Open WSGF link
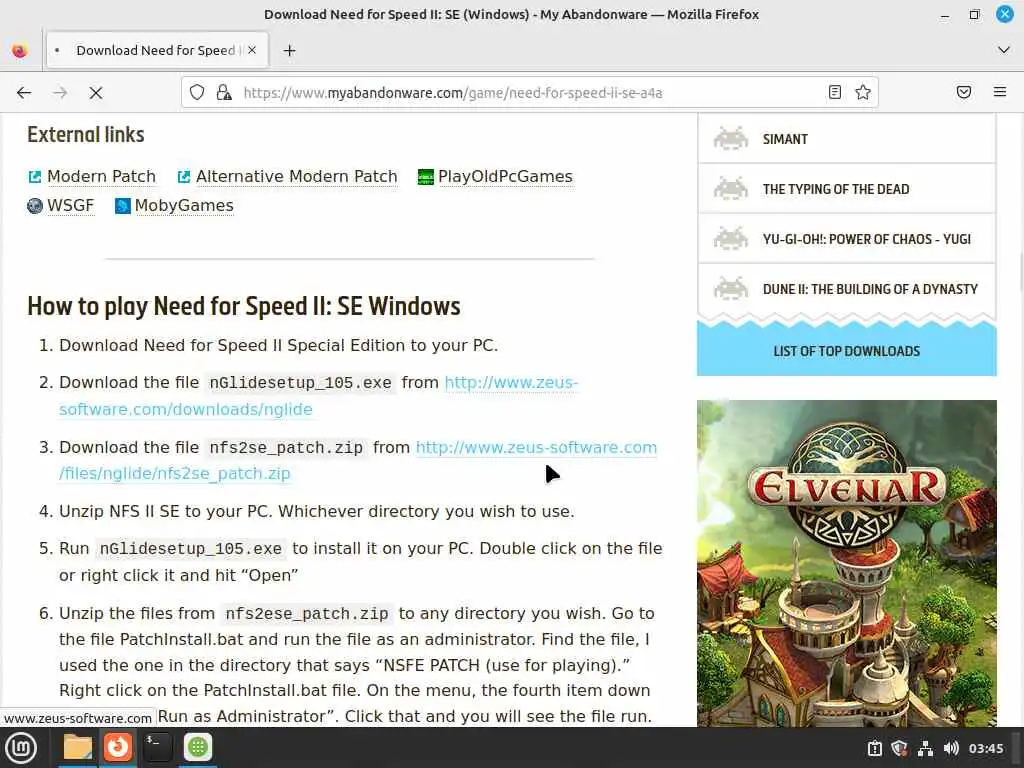1024x768 pixels. (x=71, y=206)
